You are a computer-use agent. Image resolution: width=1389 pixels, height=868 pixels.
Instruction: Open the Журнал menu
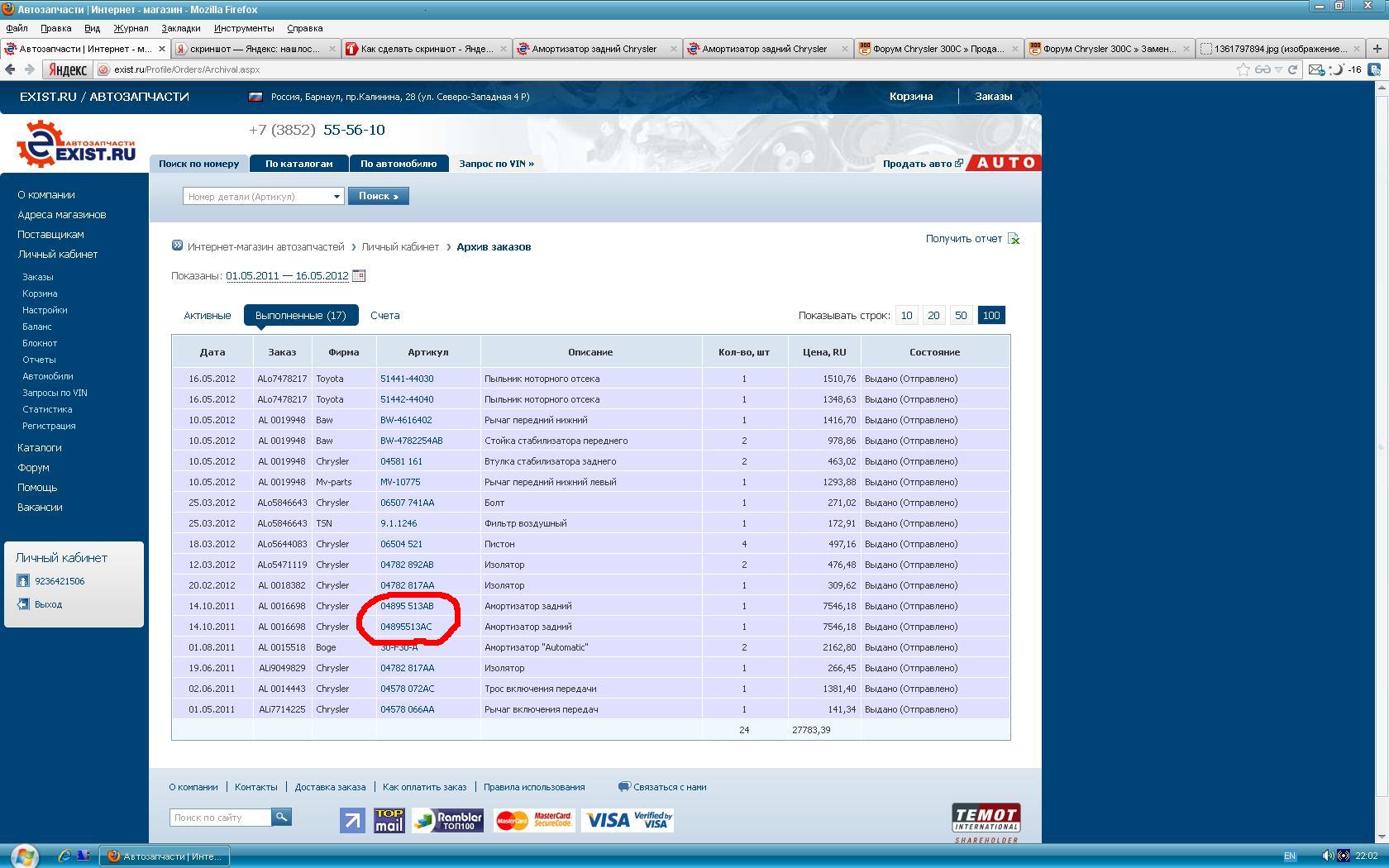coord(131,28)
